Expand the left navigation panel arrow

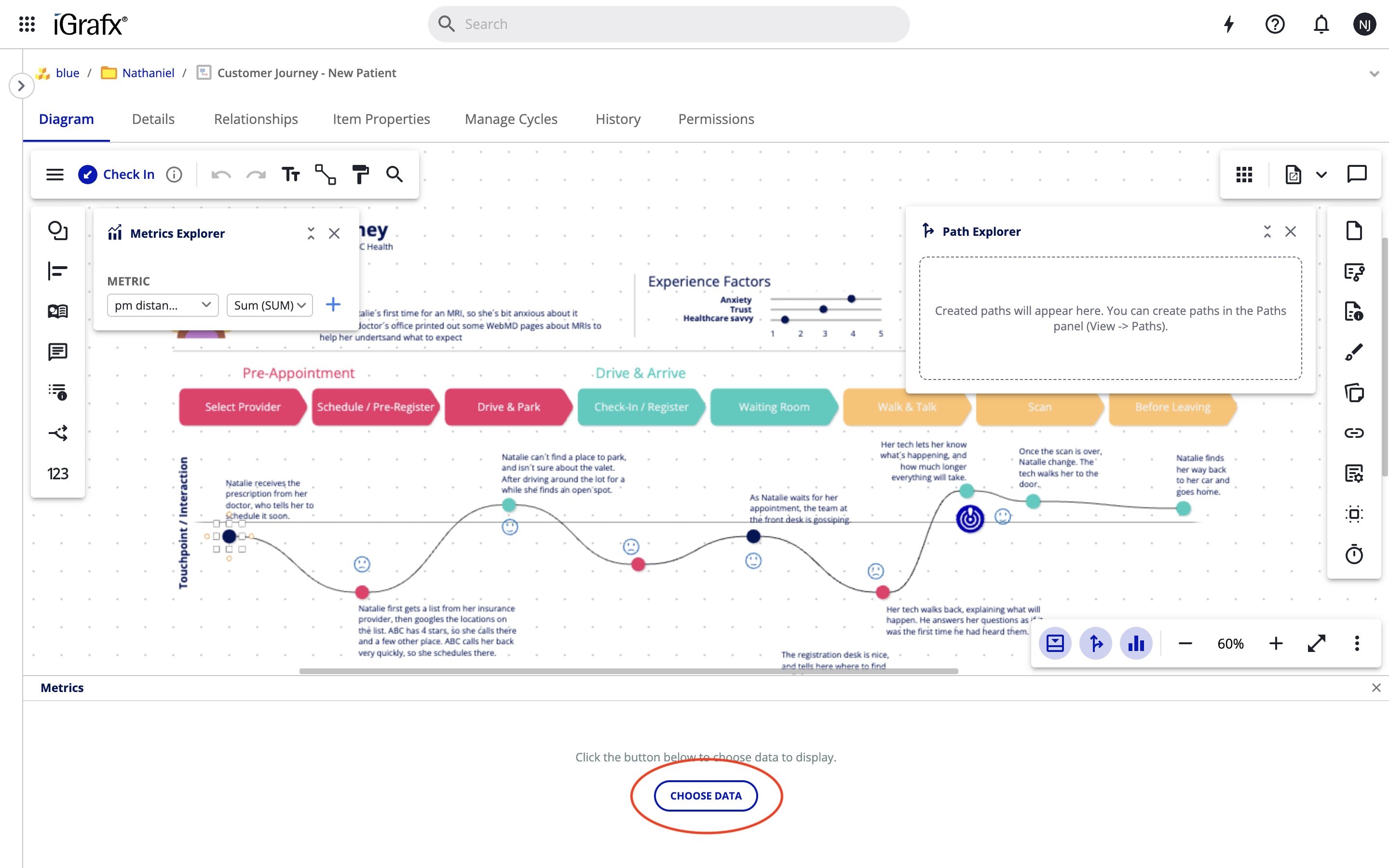click(21, 86)
